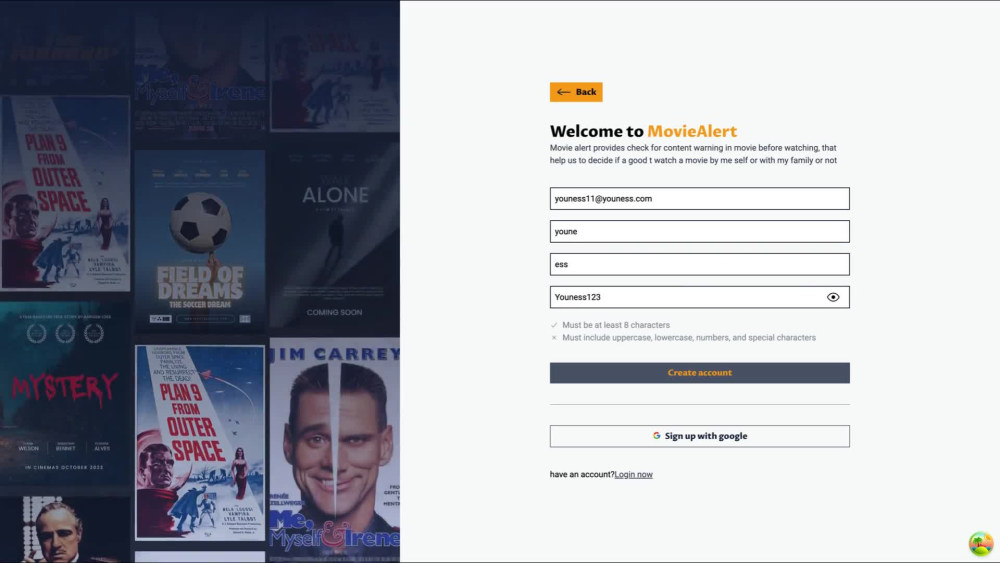This screenshot has width=1000, height=563.
Task: Click the 'Must be at least 8 characters' text
Action: coord(616,325)
